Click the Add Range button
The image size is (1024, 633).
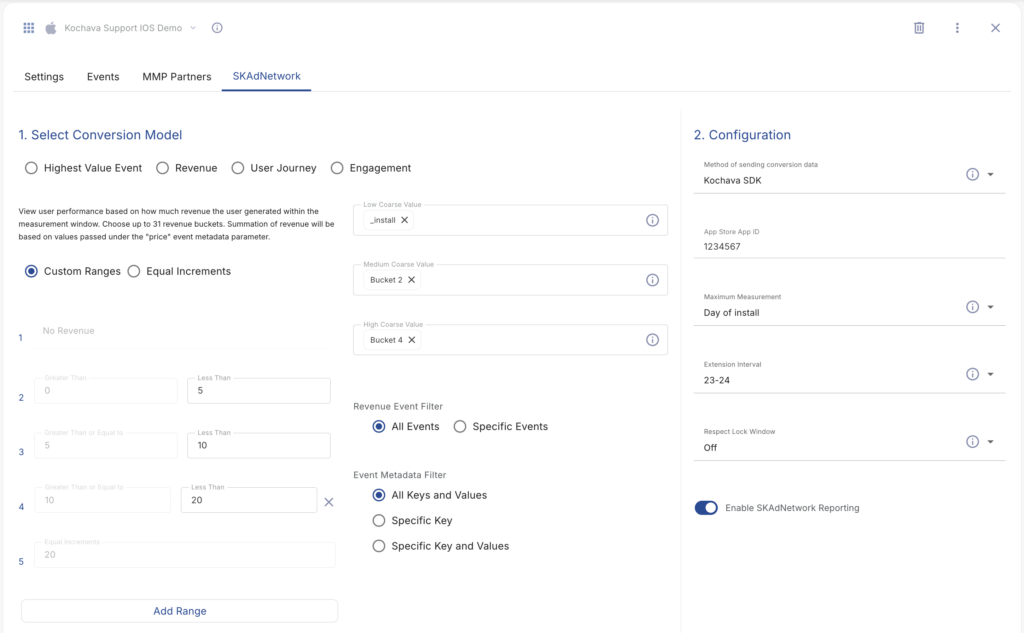[179, 611]
